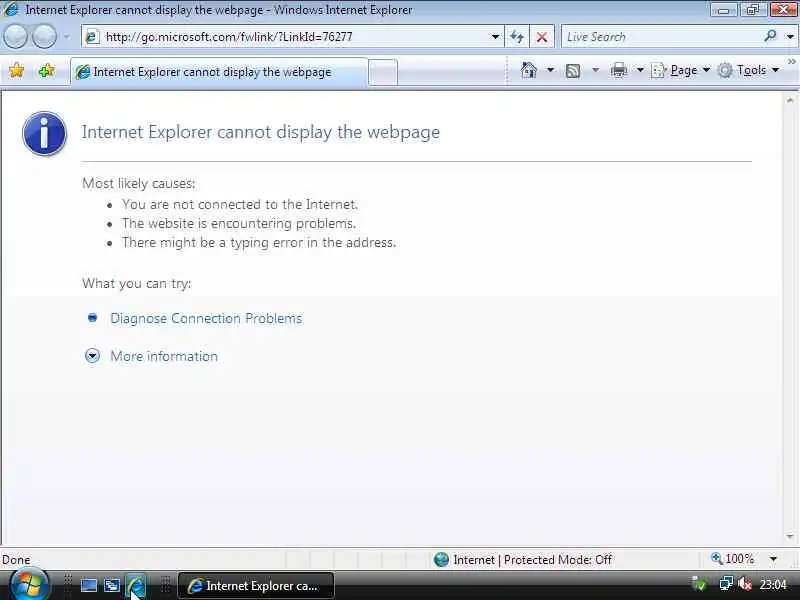Launch Internet Explorer from quick launch
Viewport: 800px width, 600px height.
click(136, 586)
